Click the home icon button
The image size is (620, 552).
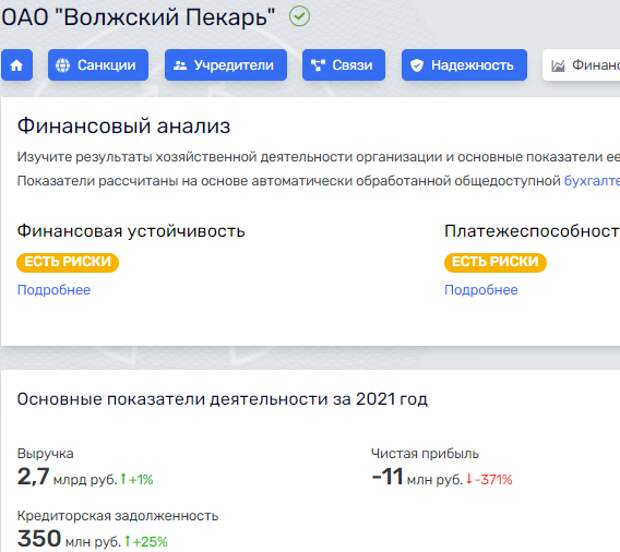pos(17,65)
